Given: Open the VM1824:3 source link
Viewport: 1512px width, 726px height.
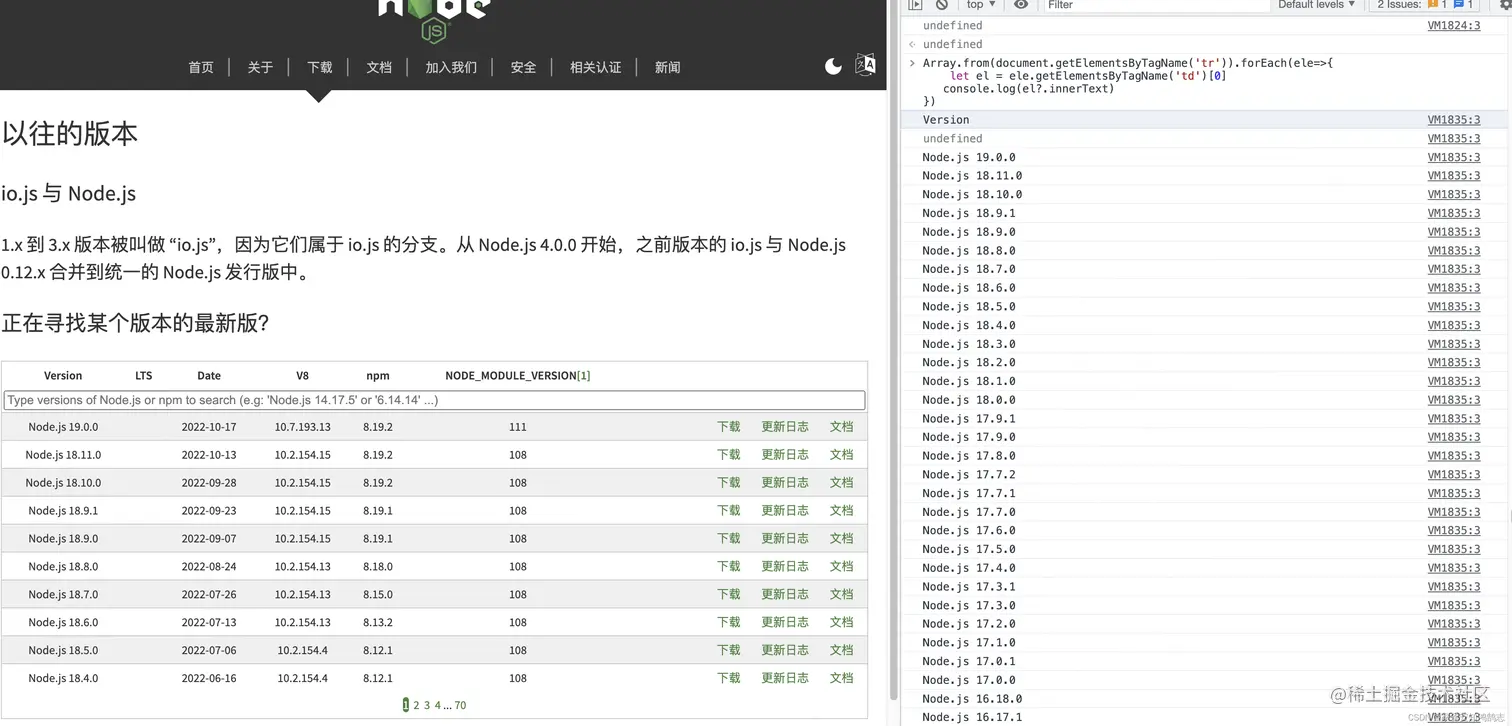Looking at the screenshot, I should pyautogui.click(x=1454, y=26).
